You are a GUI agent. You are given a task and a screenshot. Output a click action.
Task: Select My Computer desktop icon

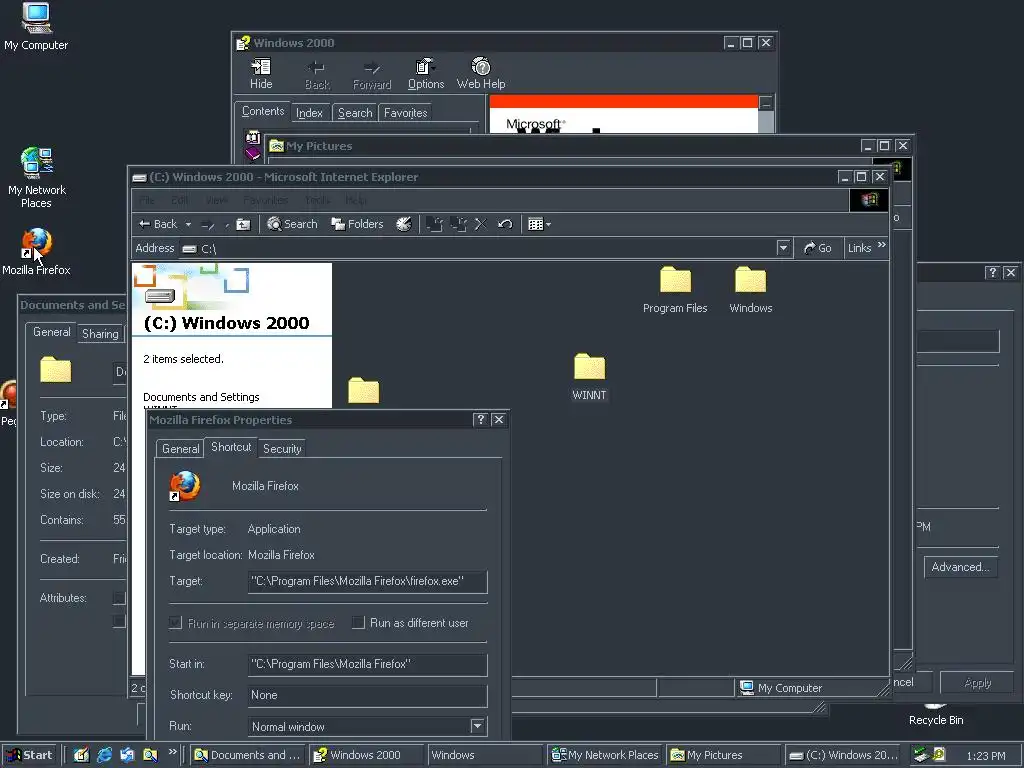(x=36, y=18)
